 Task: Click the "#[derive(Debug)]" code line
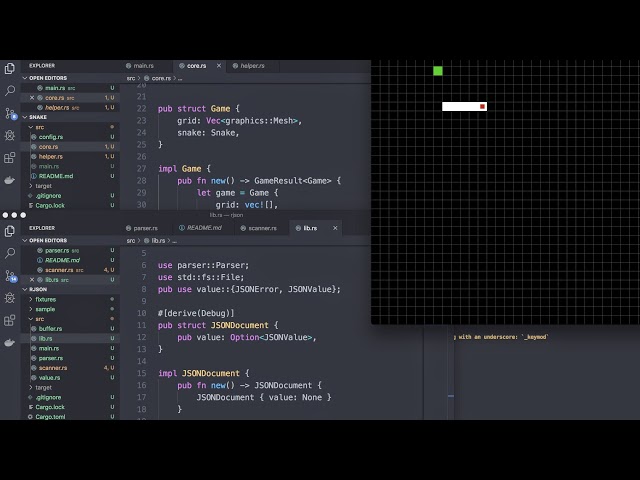click(196, 313)
